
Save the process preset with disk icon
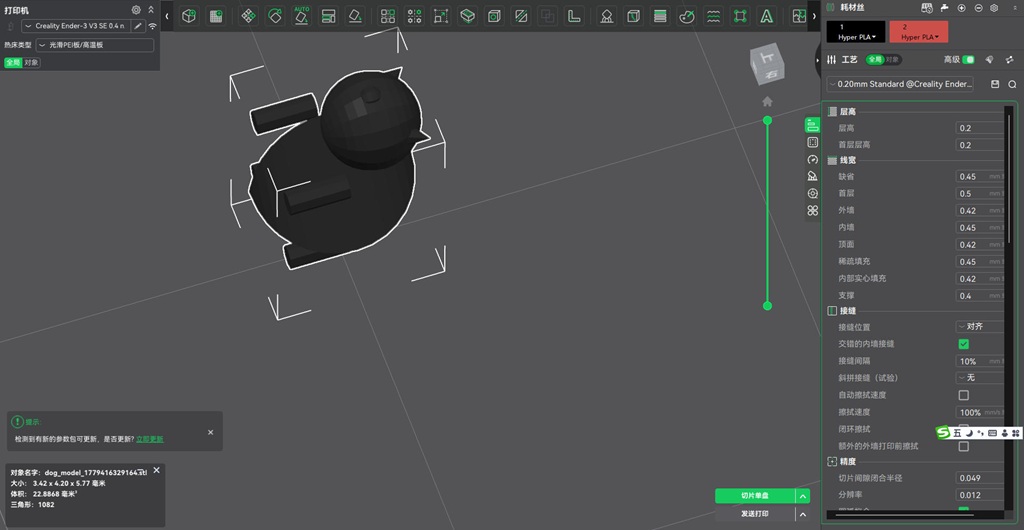click(995, 84)
